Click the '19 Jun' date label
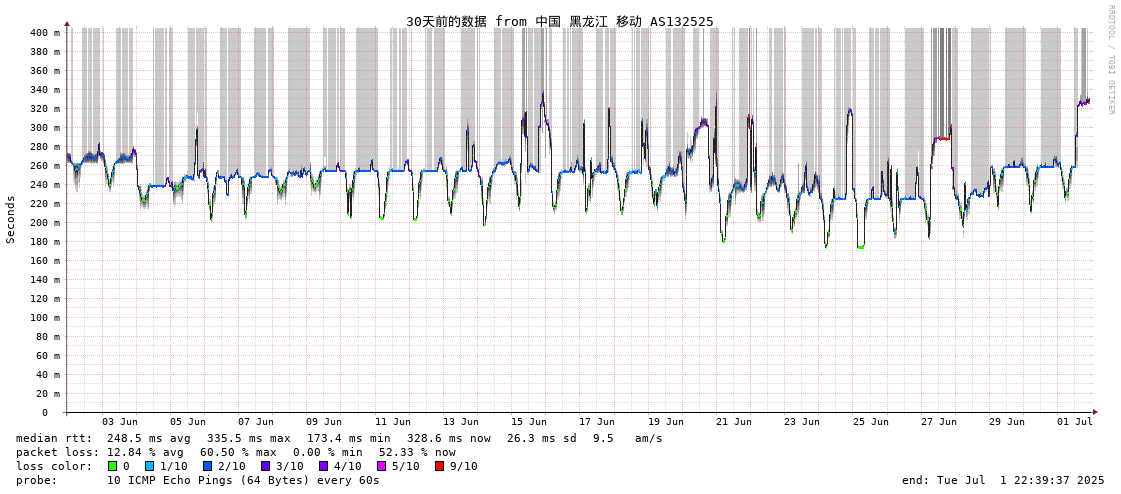This screenshot has width=1121, height=494. click(666, 422)
